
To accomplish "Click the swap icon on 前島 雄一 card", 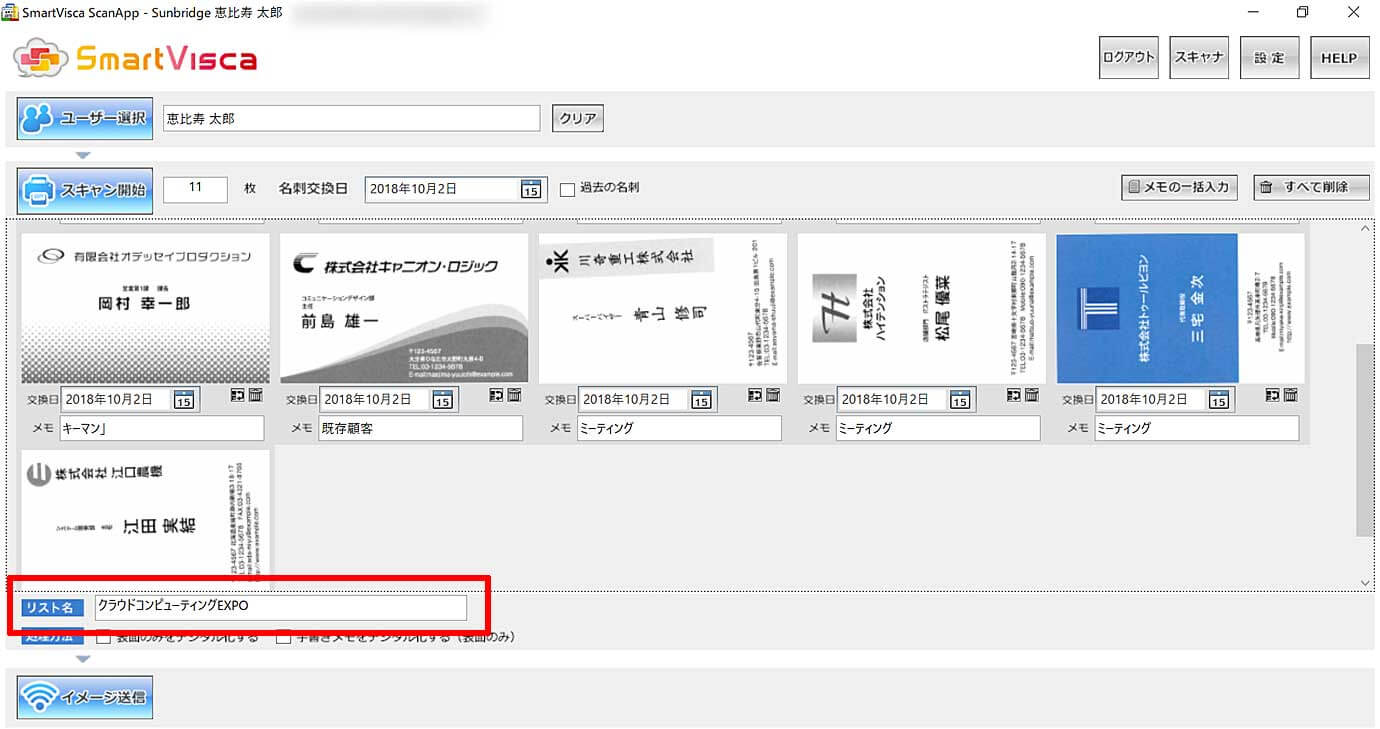I will point(496,396).
